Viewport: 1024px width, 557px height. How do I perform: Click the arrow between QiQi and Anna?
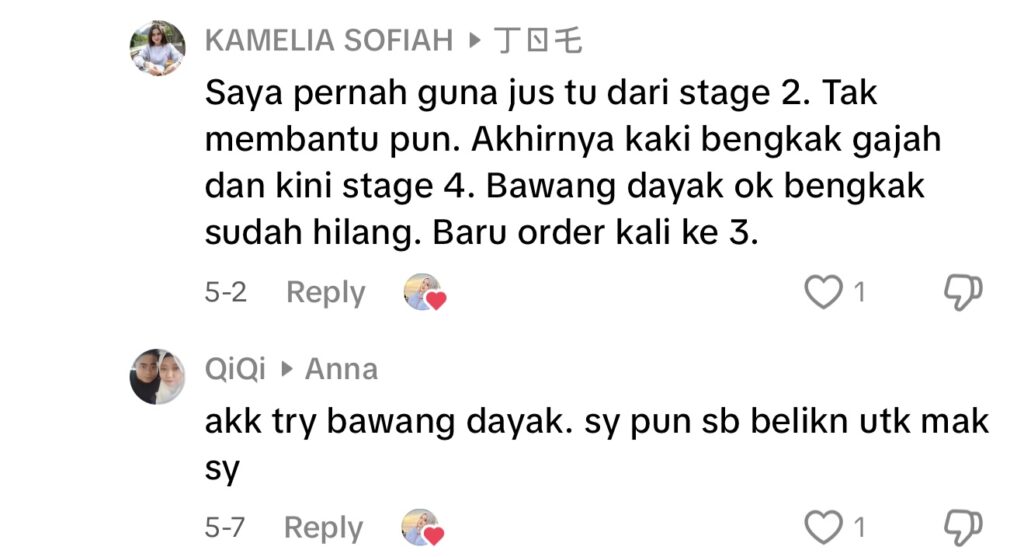pos(286,370)
